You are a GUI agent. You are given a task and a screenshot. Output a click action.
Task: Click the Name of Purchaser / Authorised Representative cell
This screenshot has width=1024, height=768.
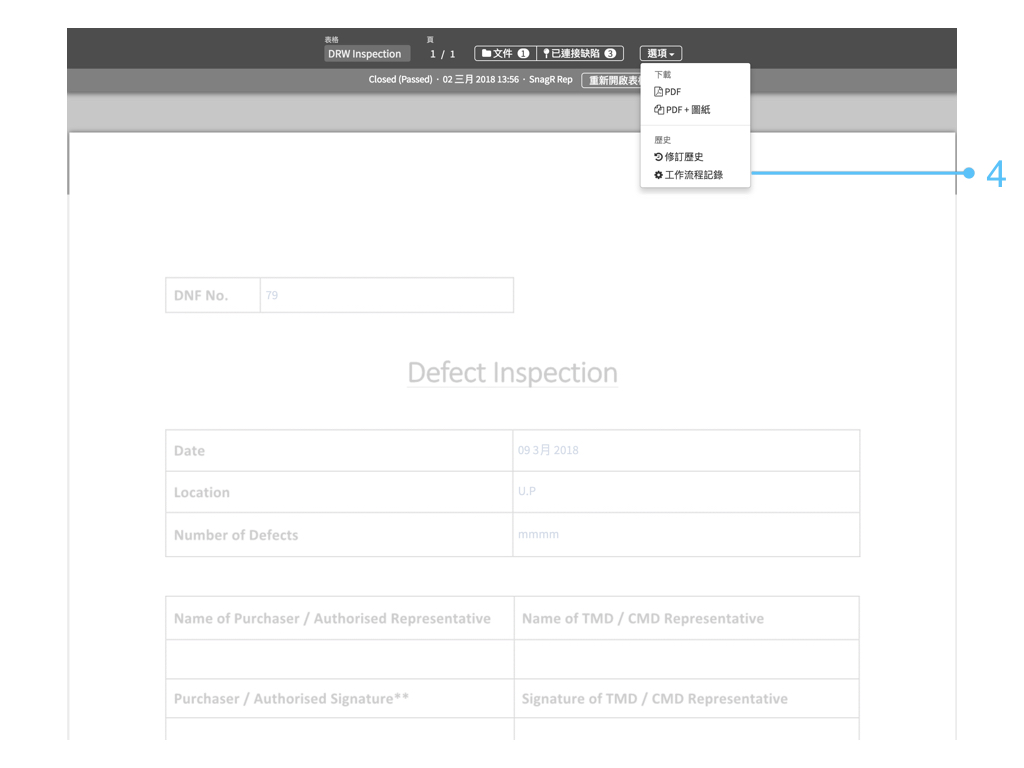tap(340, 618)
